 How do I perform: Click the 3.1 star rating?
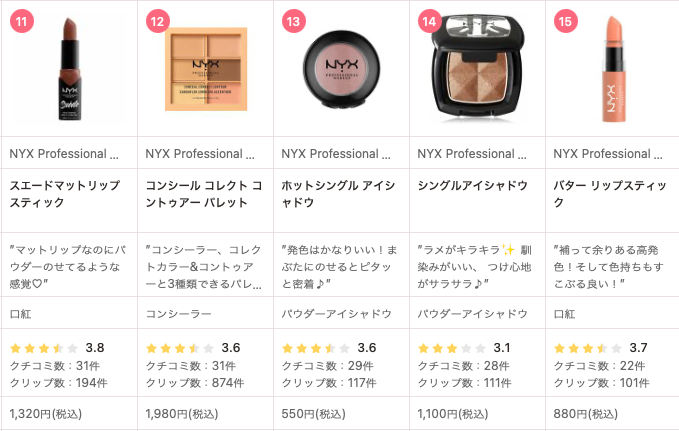point(464,348)
